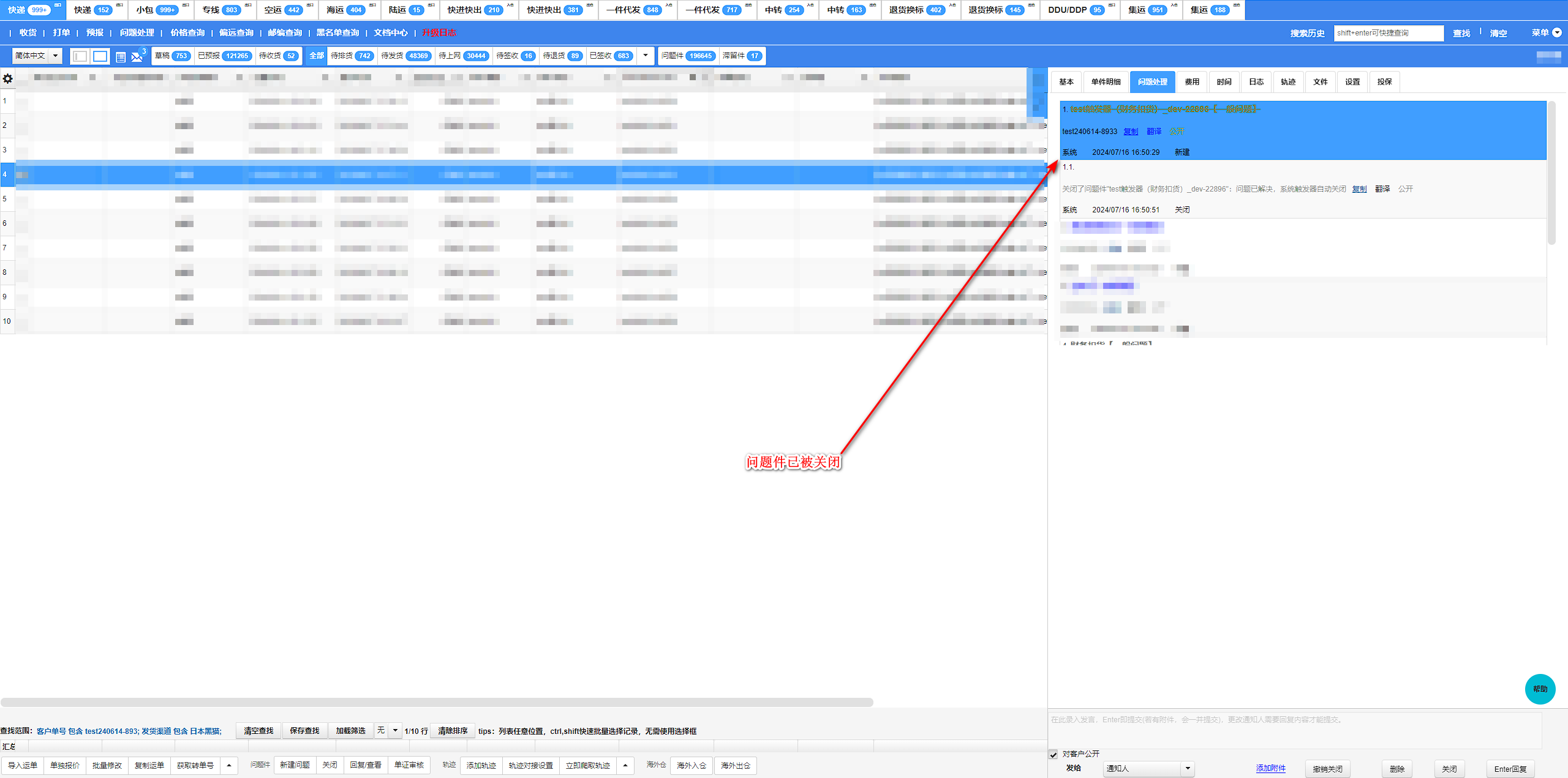Viewport: 1568px width, 778px height.
Task: Open the 时间 tab
Action: pyautogui.click(x=1224, y=82)
